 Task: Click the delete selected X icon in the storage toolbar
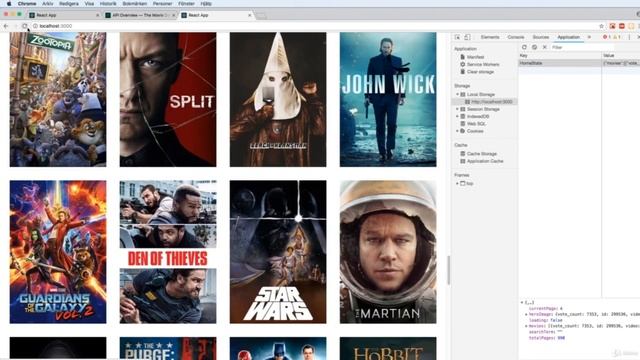coord(544,47)
